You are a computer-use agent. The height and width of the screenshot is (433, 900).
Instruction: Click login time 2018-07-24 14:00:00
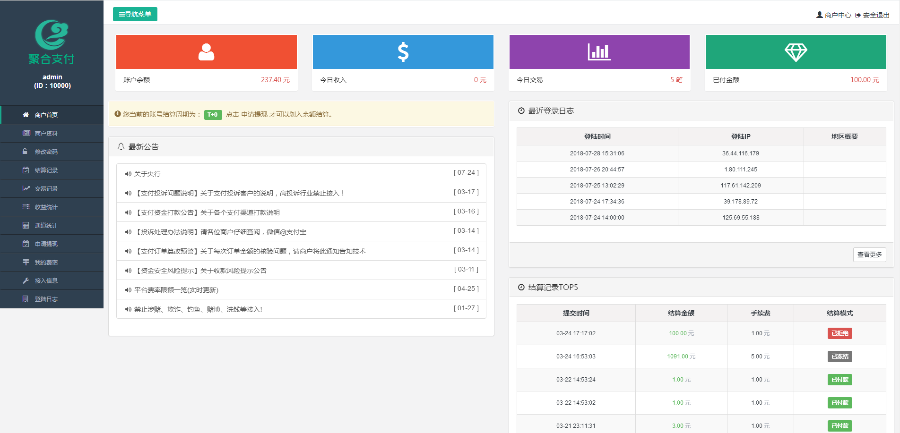[x=597, y=218]
